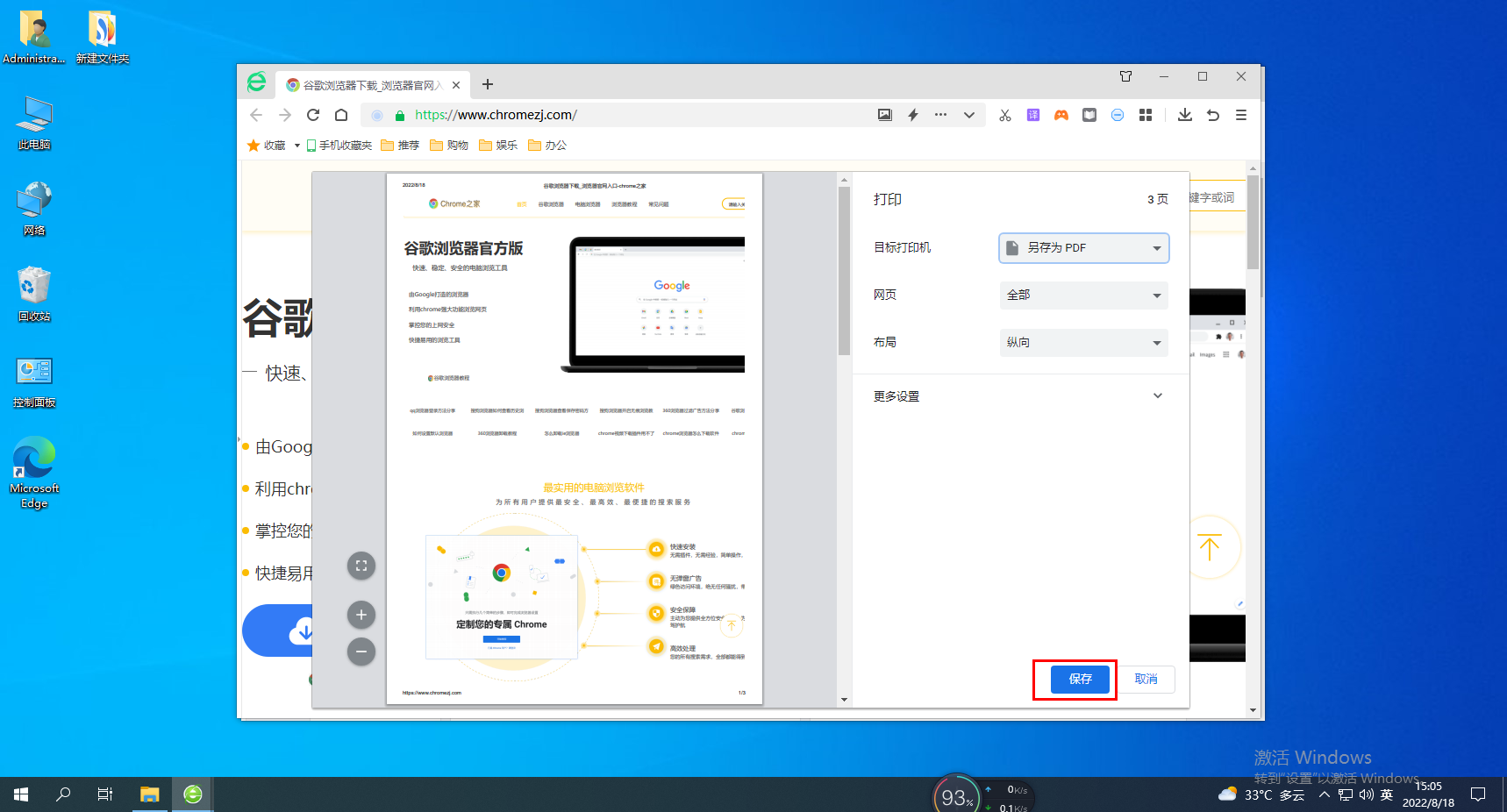
Task: Click preview scrollbar down arrow
Action: pyautogui.click(x=844, y=700)
